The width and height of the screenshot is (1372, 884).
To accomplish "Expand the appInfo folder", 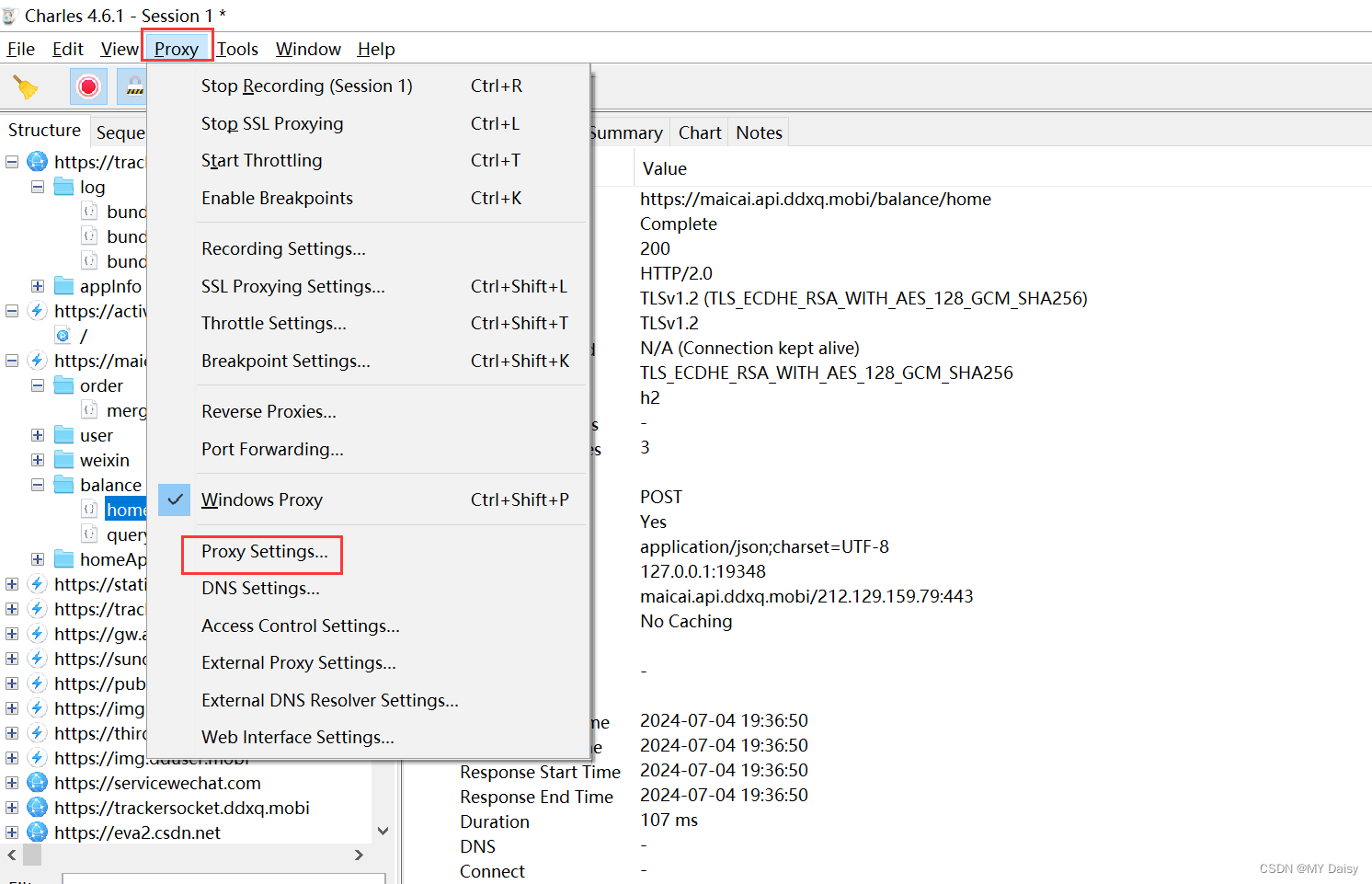I will point(38,286).
